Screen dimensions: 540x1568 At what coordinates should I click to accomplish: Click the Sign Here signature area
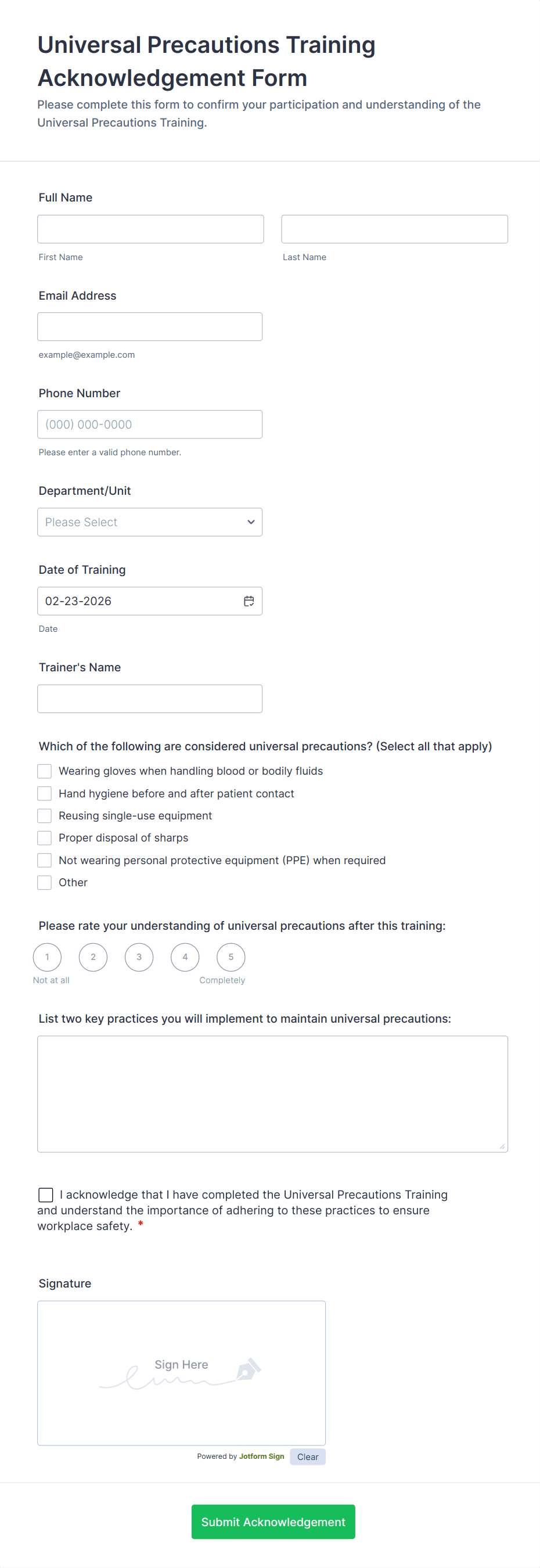(181, 1373)
